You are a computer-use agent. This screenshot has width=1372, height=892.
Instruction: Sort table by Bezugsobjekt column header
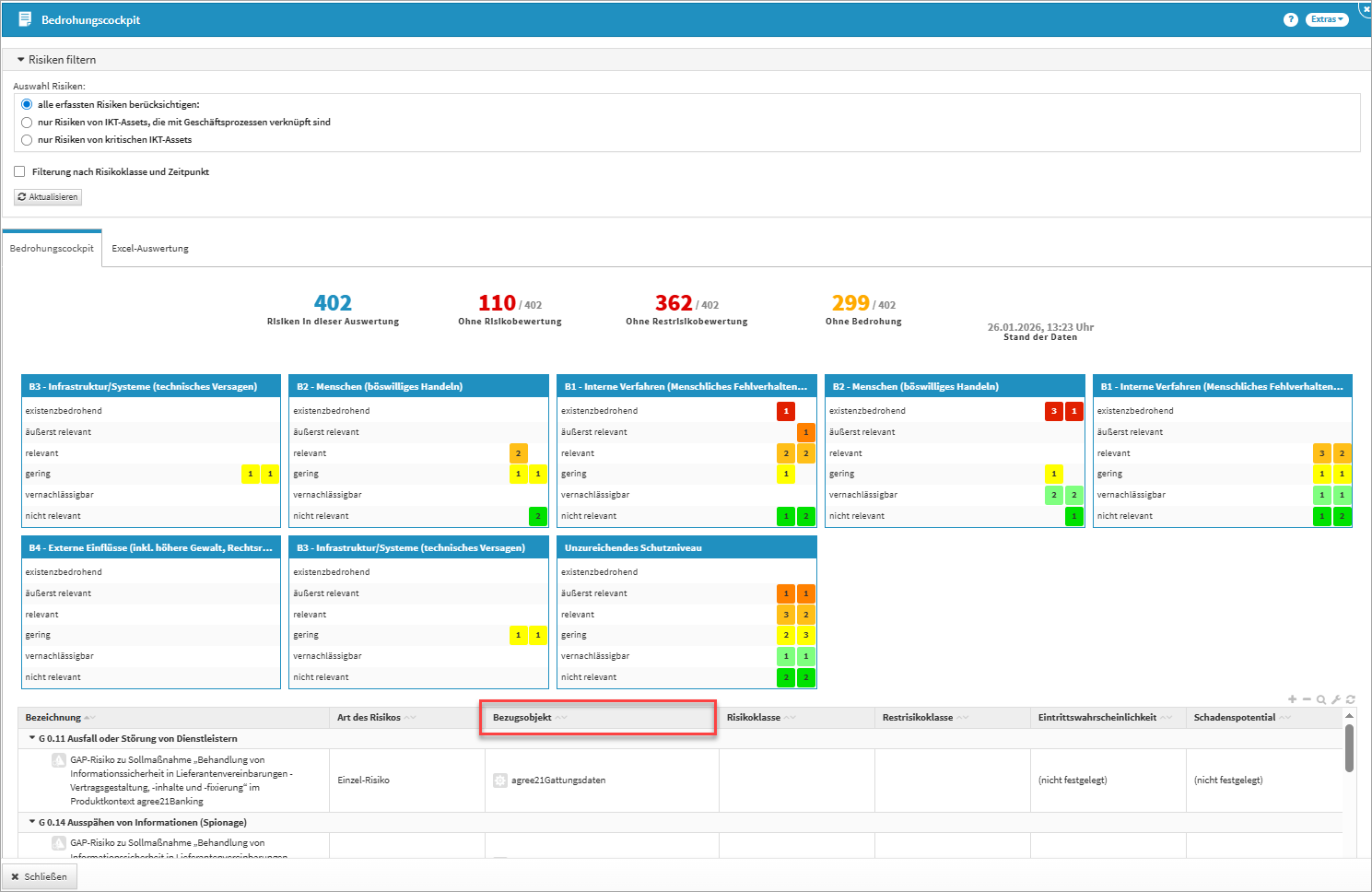[x=522, y=718]
